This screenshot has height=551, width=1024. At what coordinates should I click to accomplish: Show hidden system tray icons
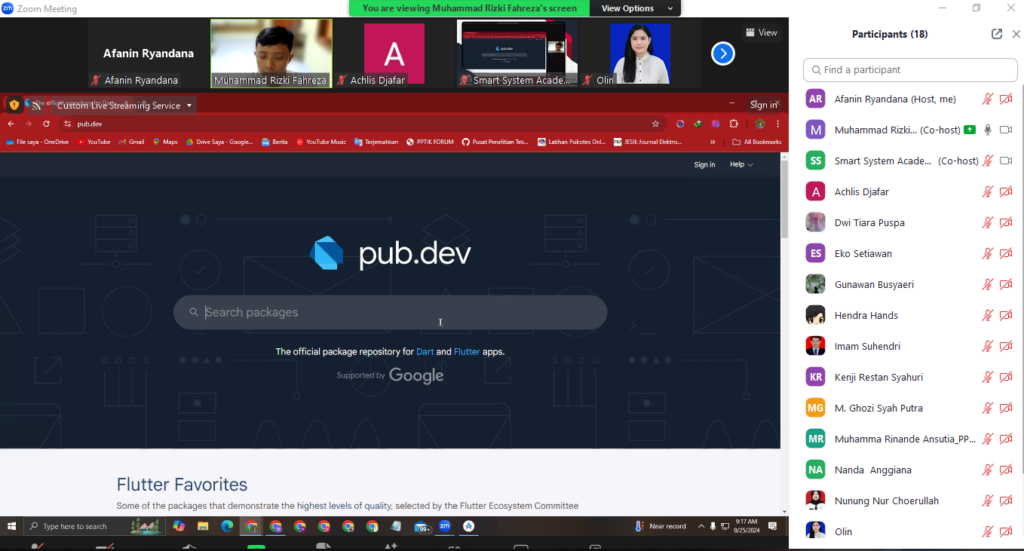701,526
